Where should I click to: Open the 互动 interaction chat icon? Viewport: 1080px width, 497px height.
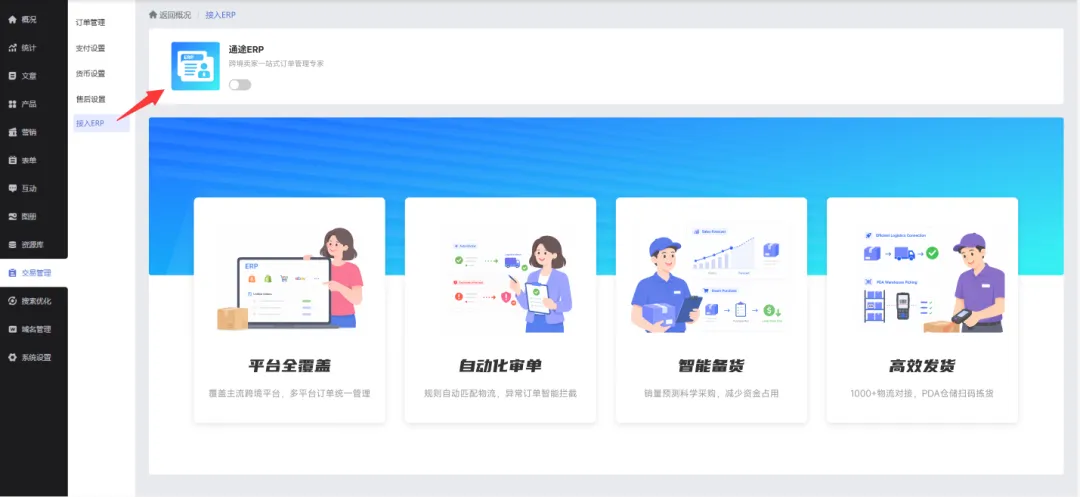(x=12, y=188)
